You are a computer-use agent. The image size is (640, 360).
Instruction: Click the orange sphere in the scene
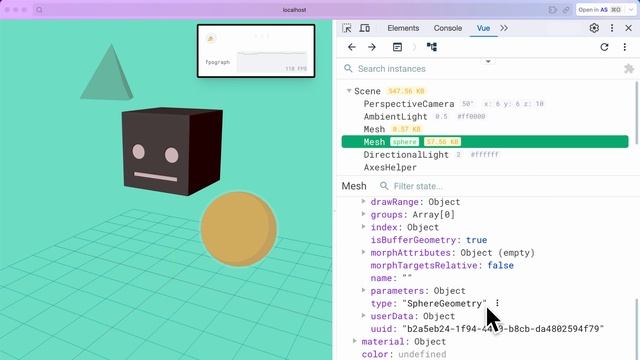[x=239, y=229]
